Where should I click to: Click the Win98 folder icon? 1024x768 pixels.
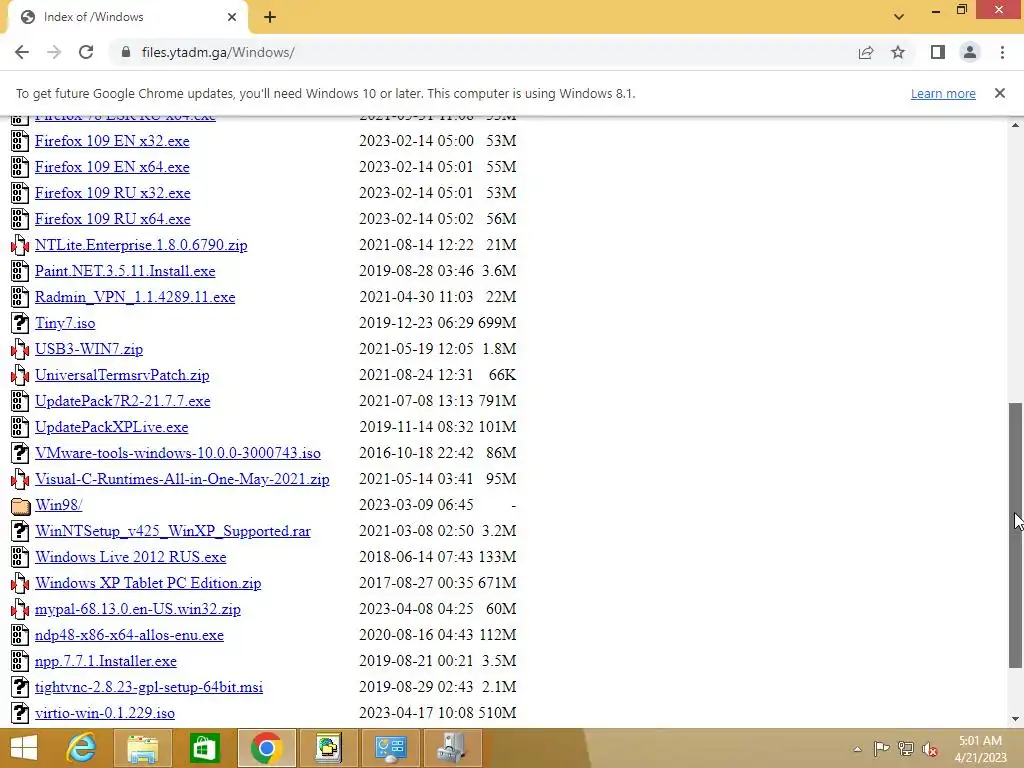(x=20, y=505)
